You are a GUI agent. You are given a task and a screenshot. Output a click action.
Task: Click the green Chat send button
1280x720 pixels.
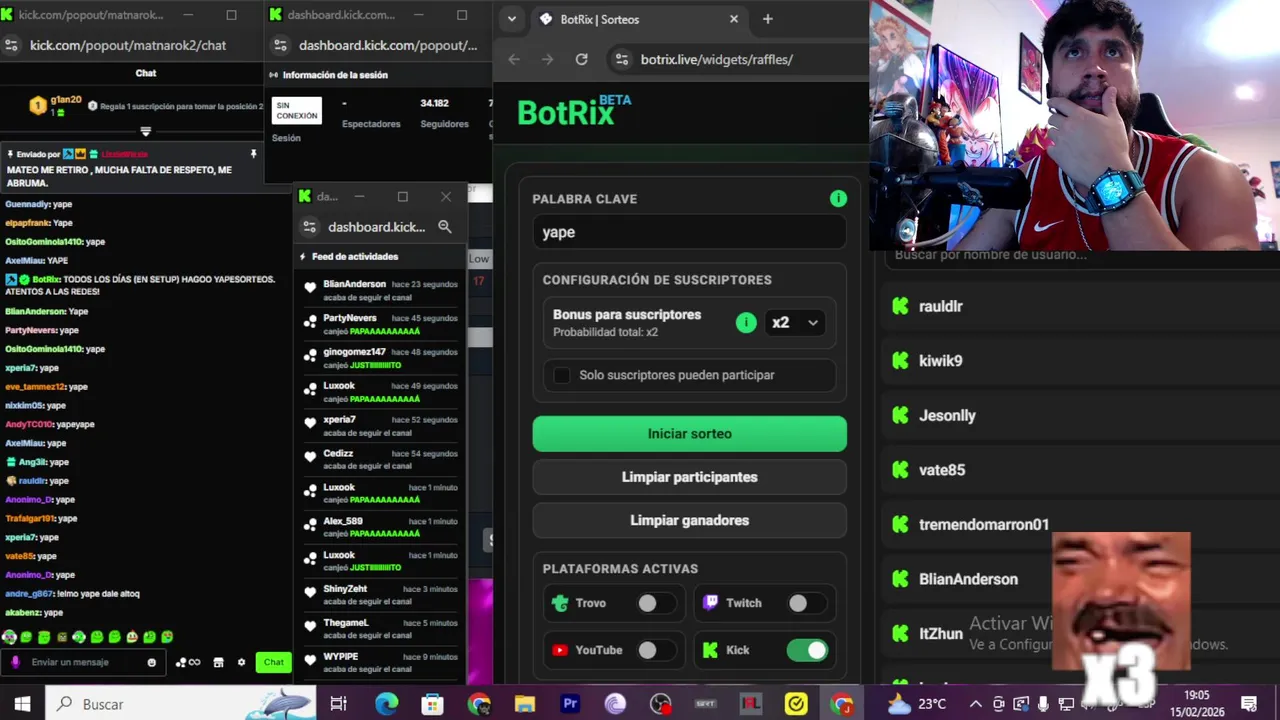(273, 662)
